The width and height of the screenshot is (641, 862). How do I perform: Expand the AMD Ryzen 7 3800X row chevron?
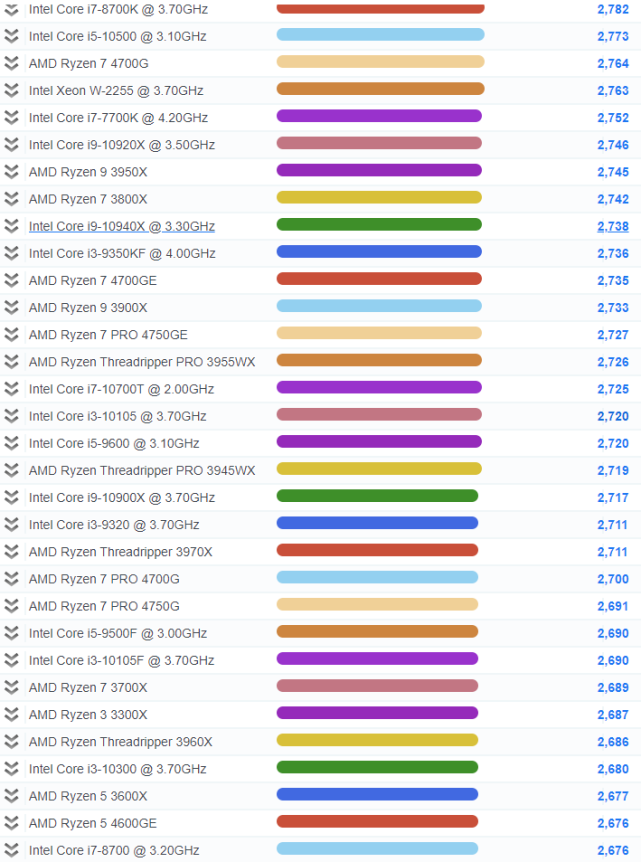pyautogui.click(x=12, y=199)
